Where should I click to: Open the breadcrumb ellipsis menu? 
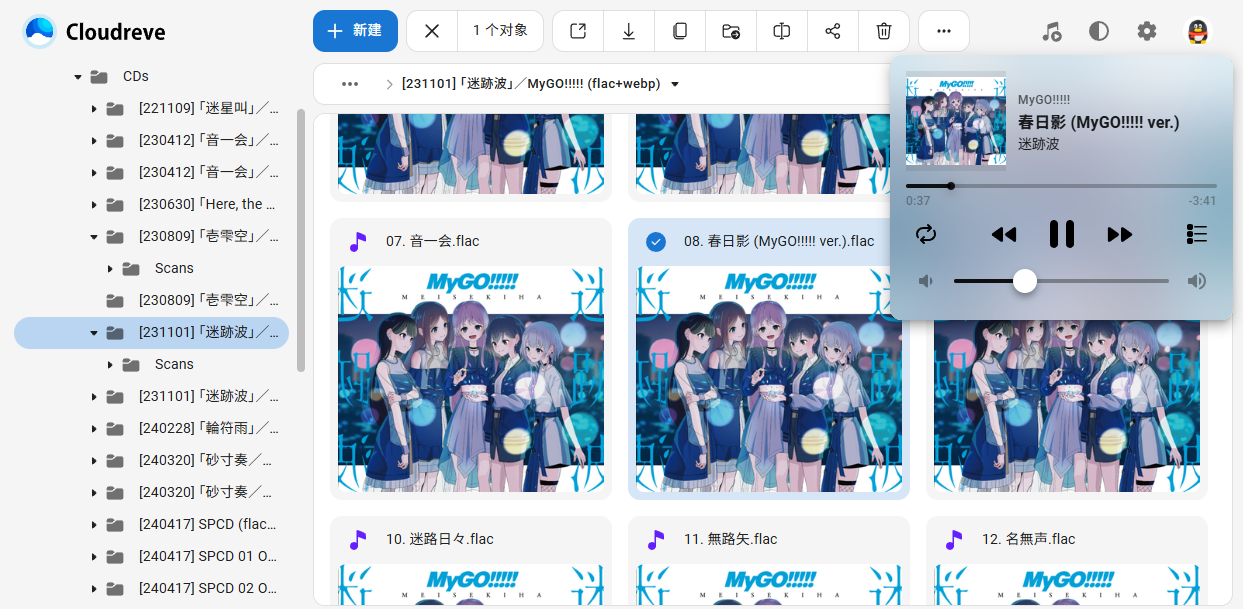click(x=349, y=84)
